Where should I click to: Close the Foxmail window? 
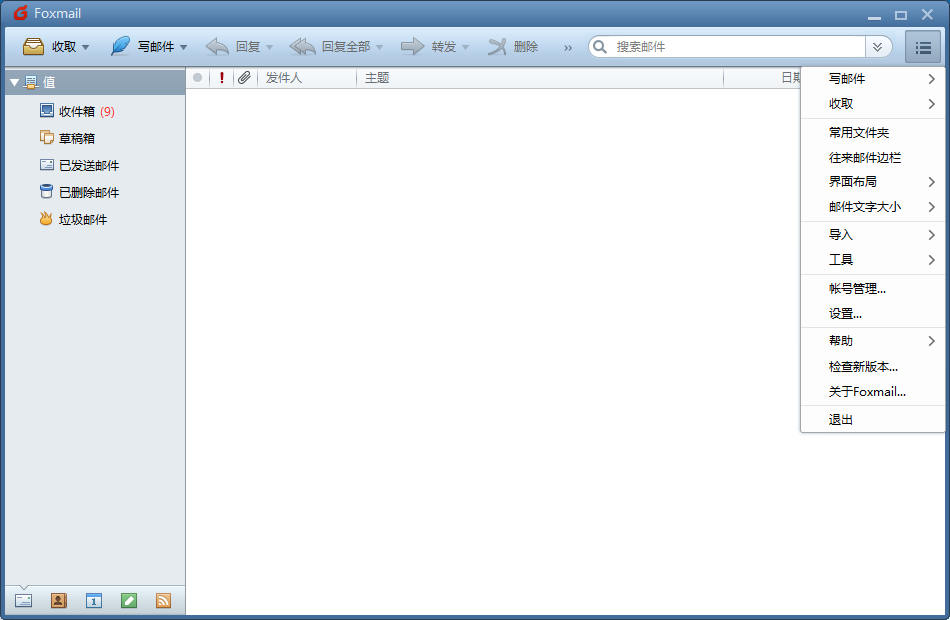(x=927, y=14)
